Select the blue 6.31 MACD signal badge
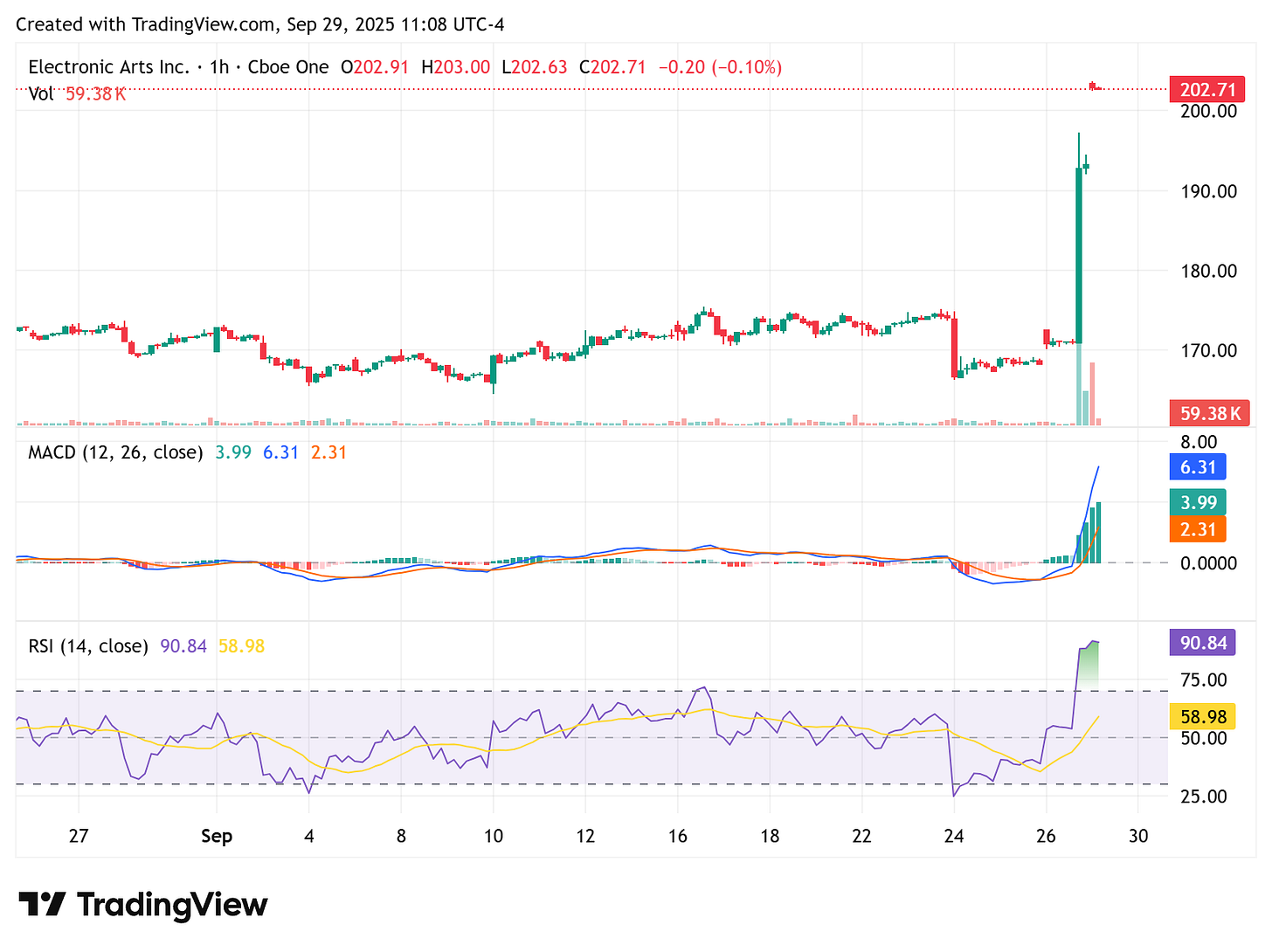The width and height of the screenshot is (1272, 952). tap(1198, 467)
